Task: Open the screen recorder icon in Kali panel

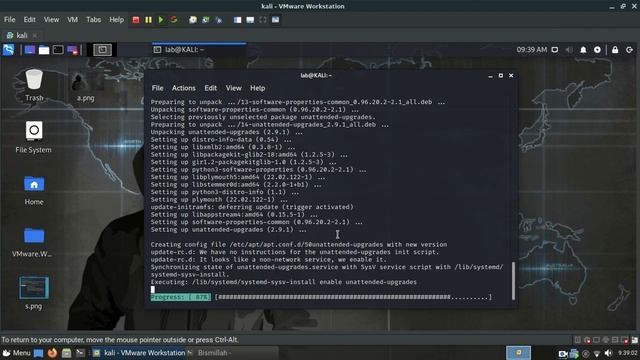Action: coord(73,50)
